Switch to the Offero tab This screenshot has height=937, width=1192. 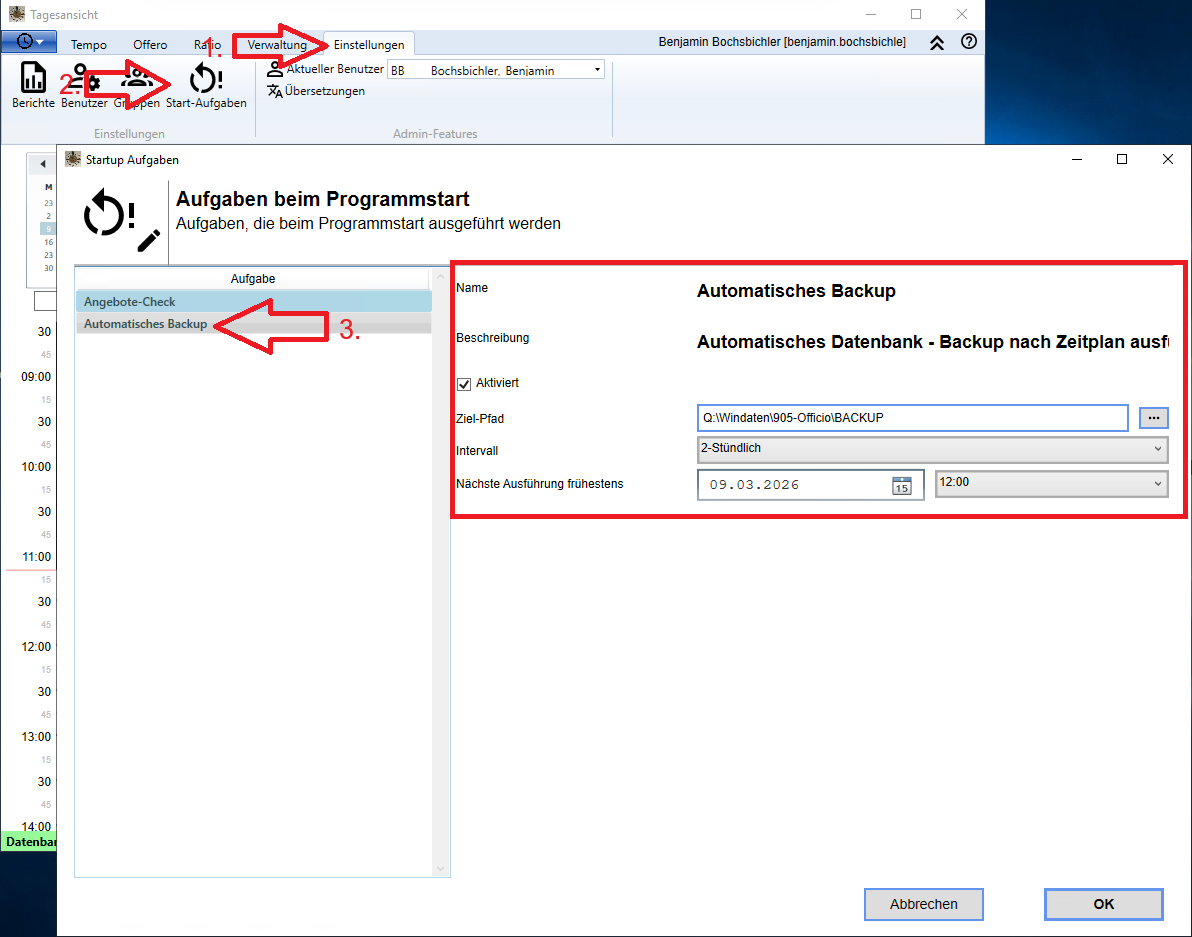coord(150,45)
